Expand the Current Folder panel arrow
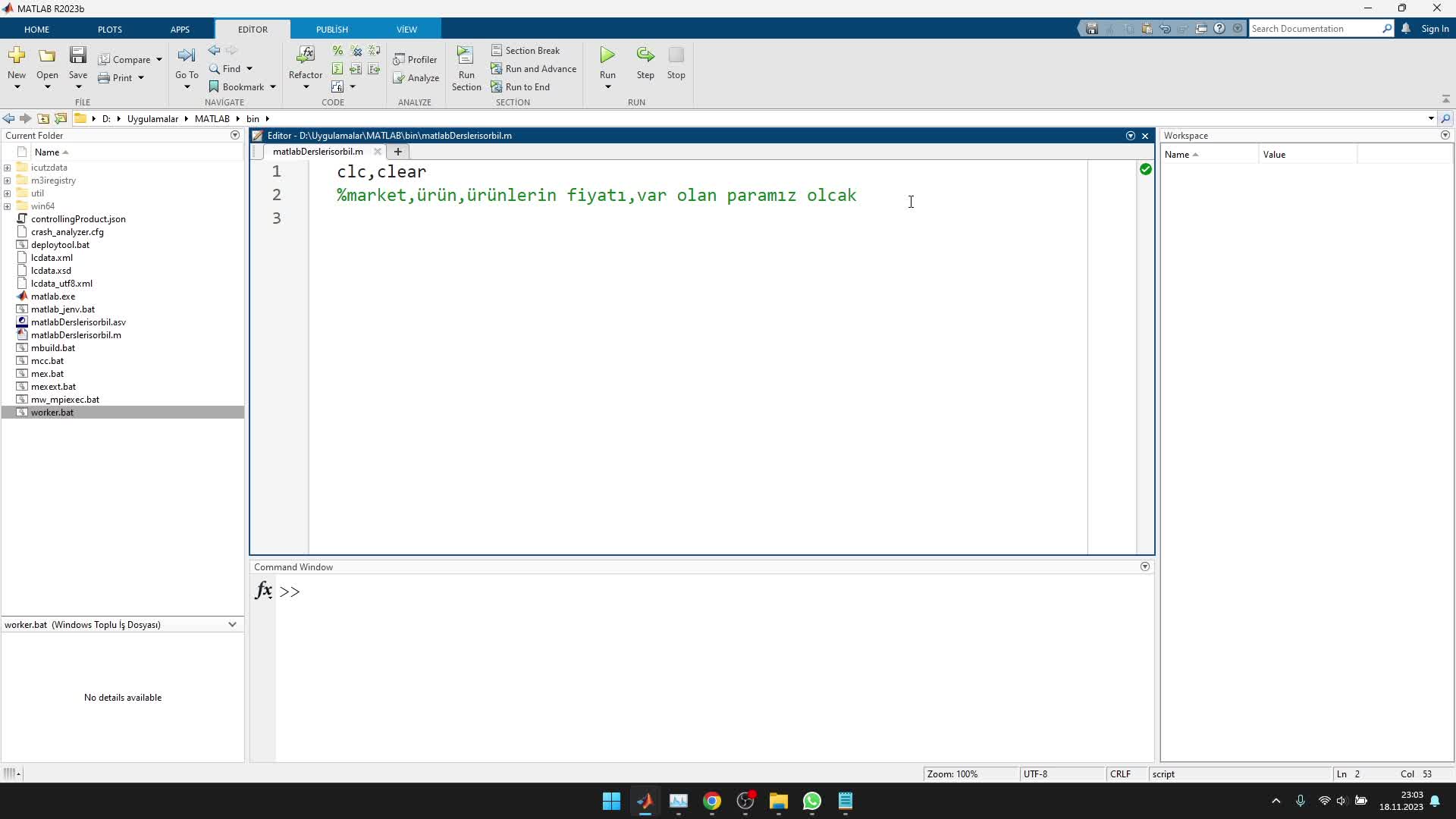The width and height of the screenshot is (1456, 819). click(235, 135)
